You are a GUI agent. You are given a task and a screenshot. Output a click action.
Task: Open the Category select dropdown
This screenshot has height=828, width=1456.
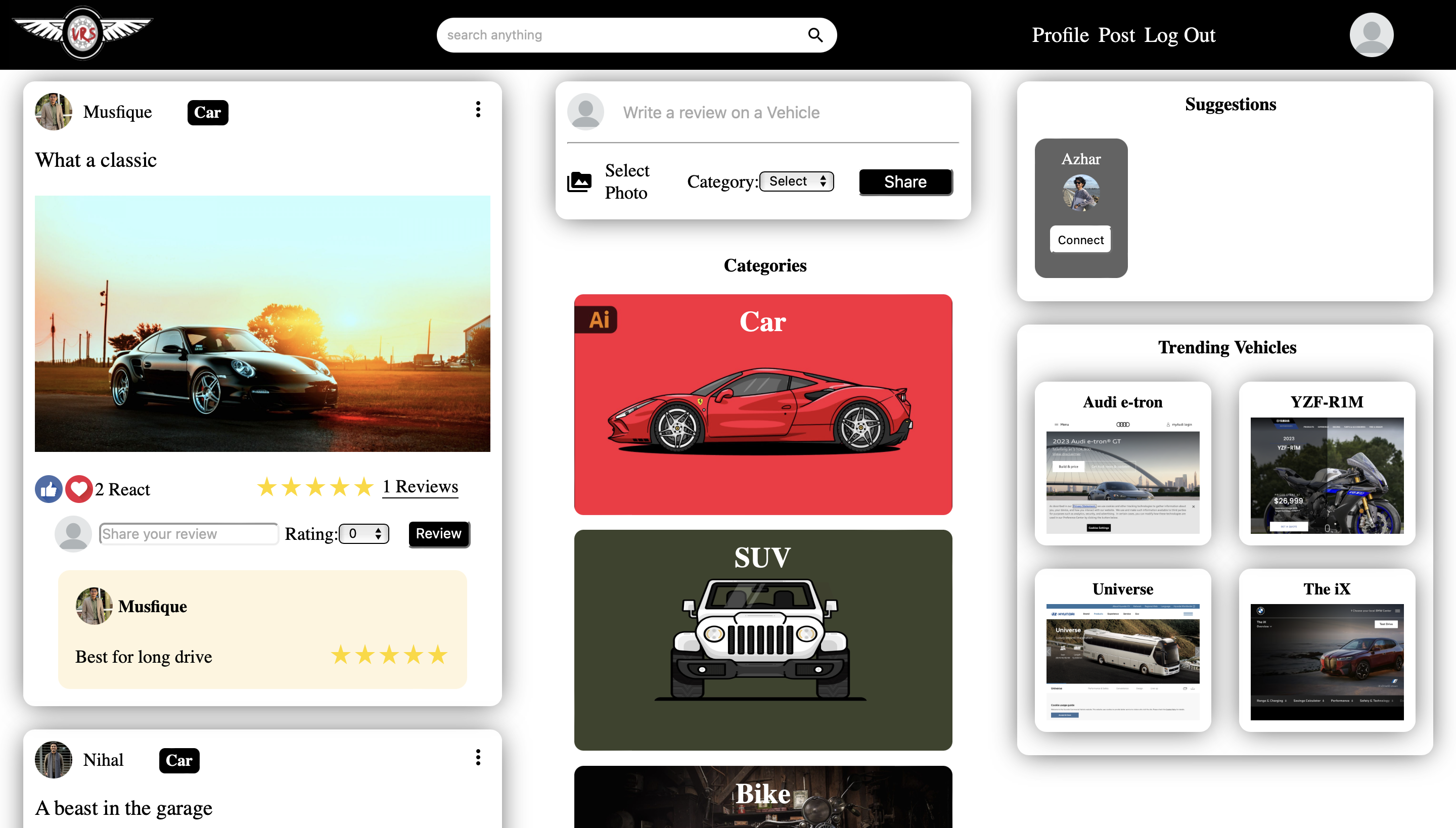796,181
